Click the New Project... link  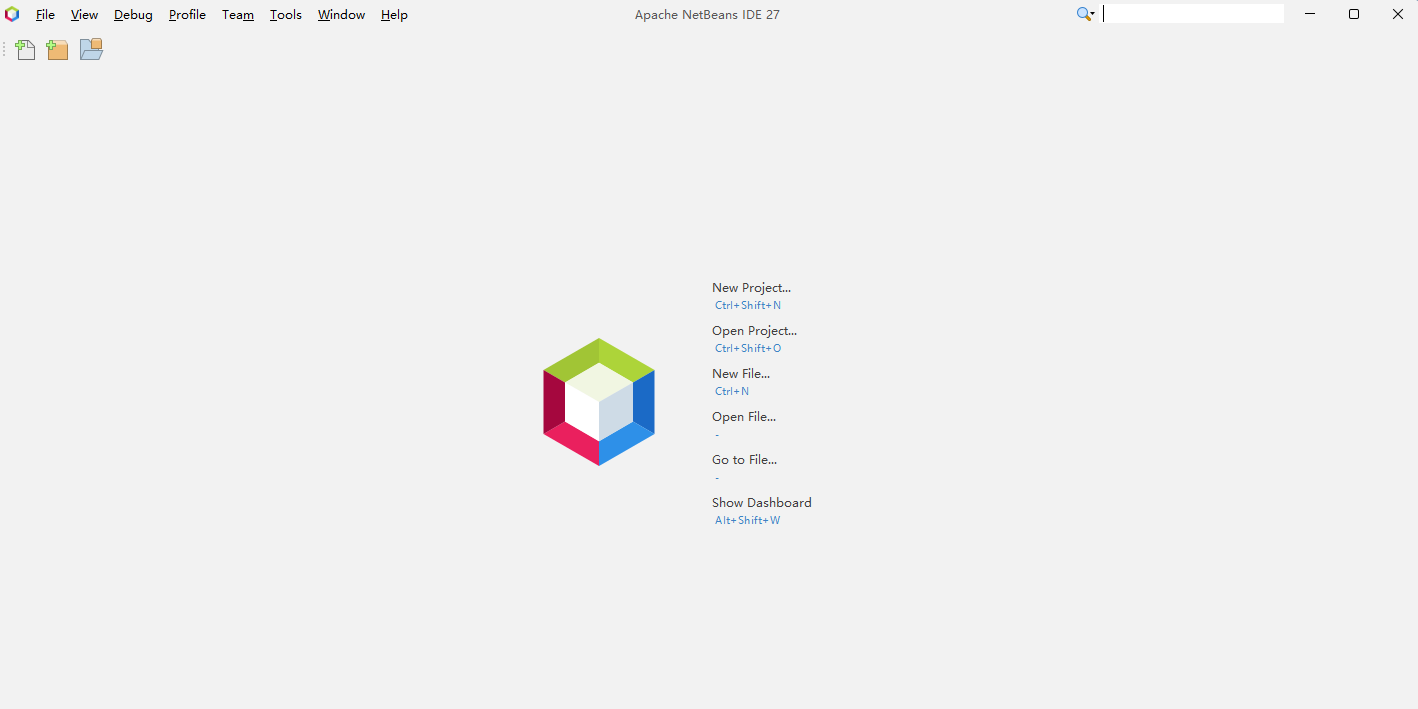point(751,287)
